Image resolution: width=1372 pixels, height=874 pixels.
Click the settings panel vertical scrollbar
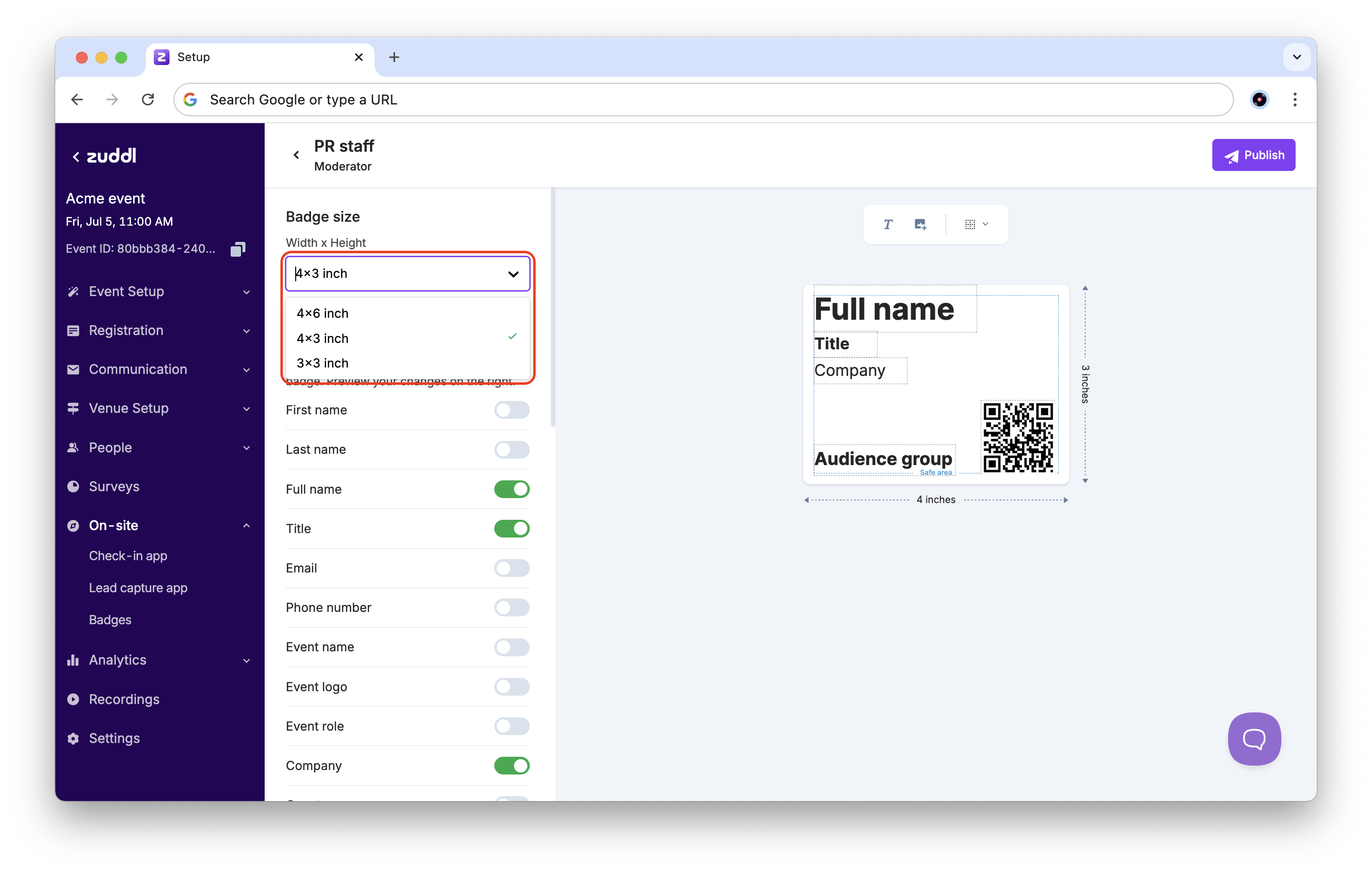point(552,307)
